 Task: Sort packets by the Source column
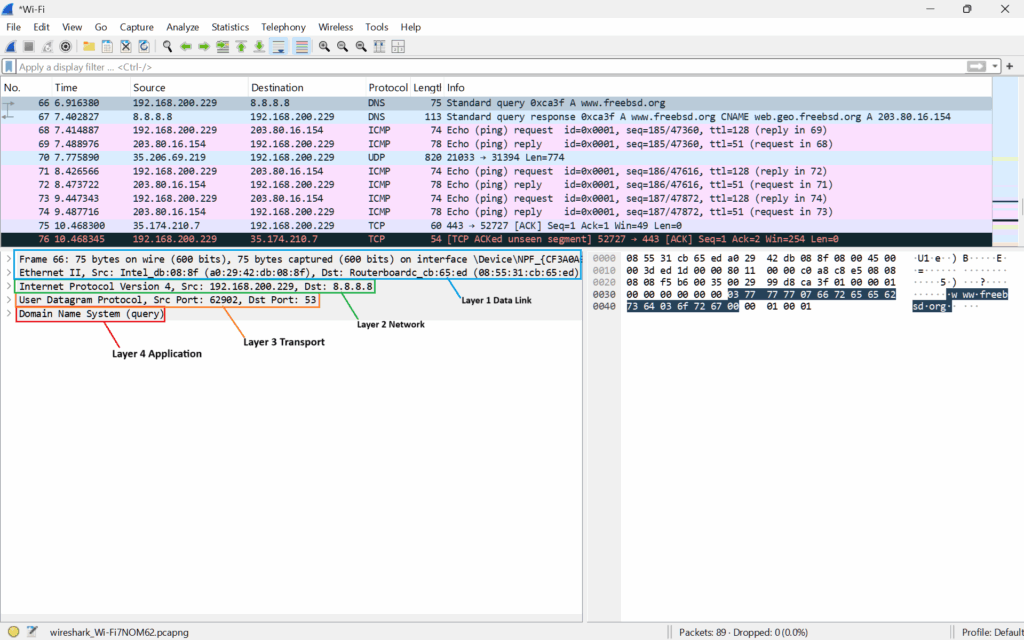(x=189, y=88)
